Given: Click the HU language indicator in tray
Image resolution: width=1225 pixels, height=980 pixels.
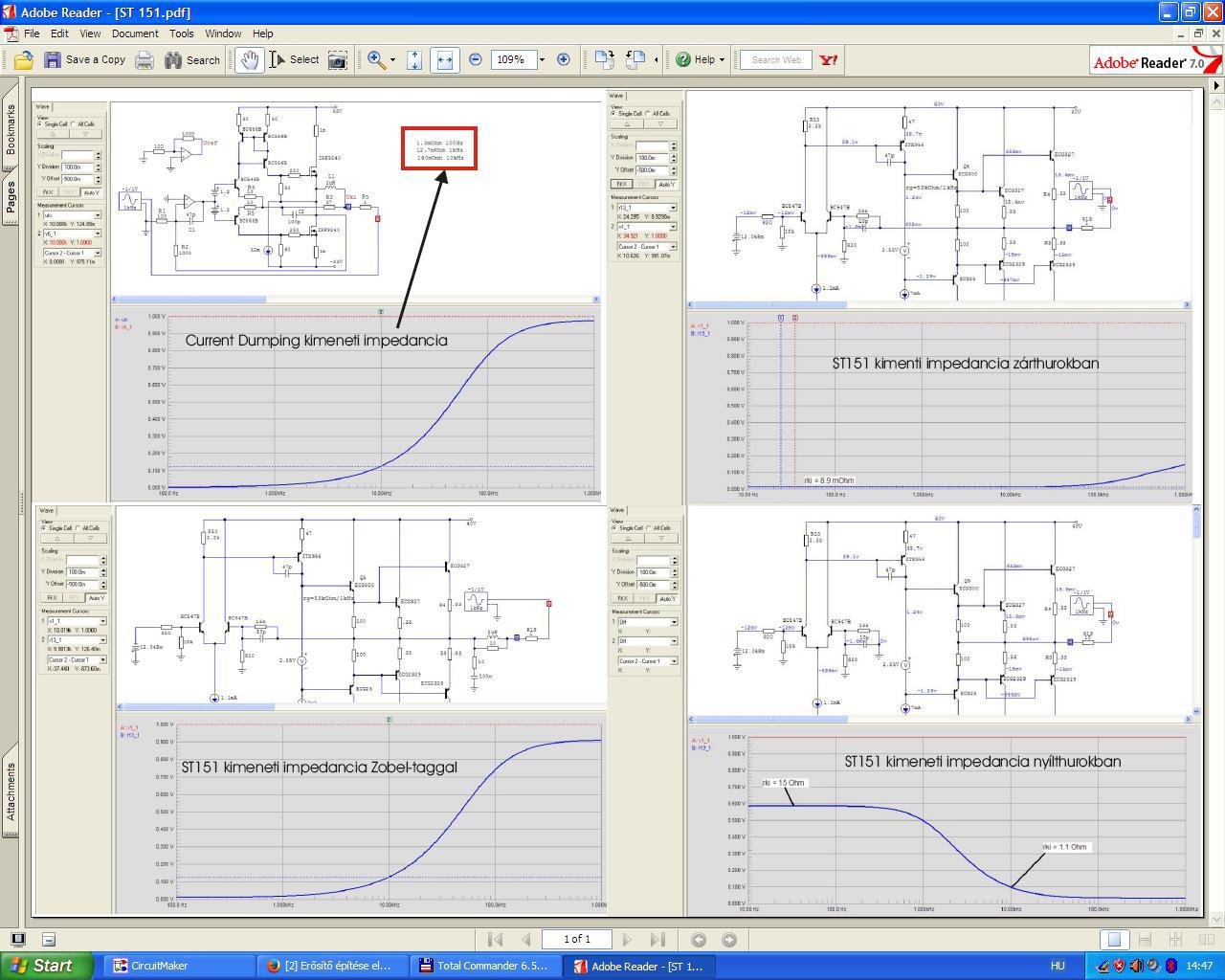Looking at the screenshot, I should pyautogui.click(x=1058, y=967).
